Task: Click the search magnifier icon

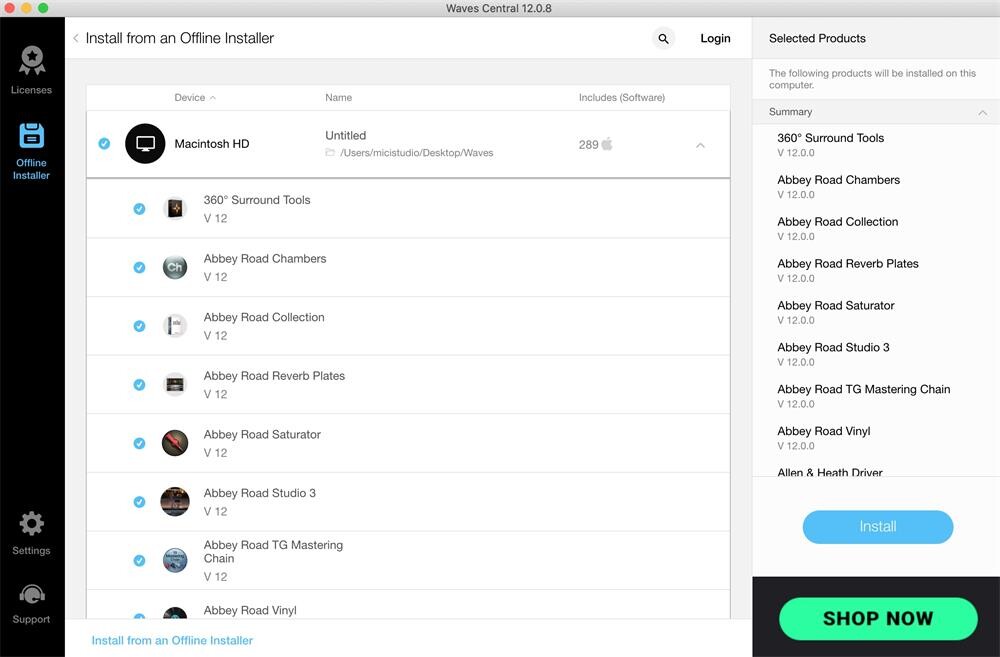Action: click(x=663, y=39)
